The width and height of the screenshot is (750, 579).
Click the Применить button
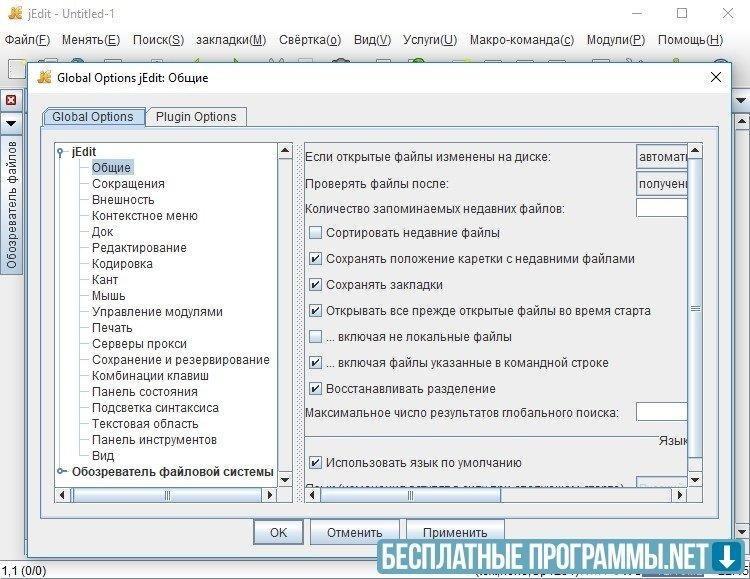455,532
